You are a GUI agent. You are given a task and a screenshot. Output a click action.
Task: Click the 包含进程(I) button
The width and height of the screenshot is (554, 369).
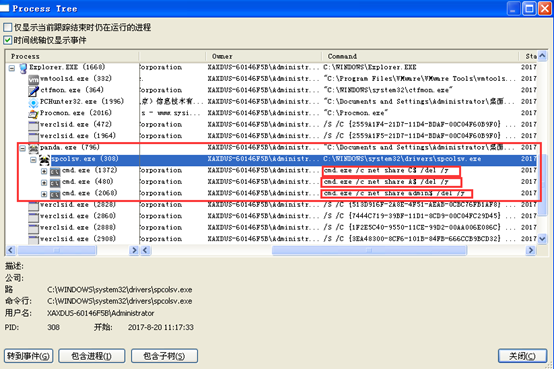pos(92,356)
